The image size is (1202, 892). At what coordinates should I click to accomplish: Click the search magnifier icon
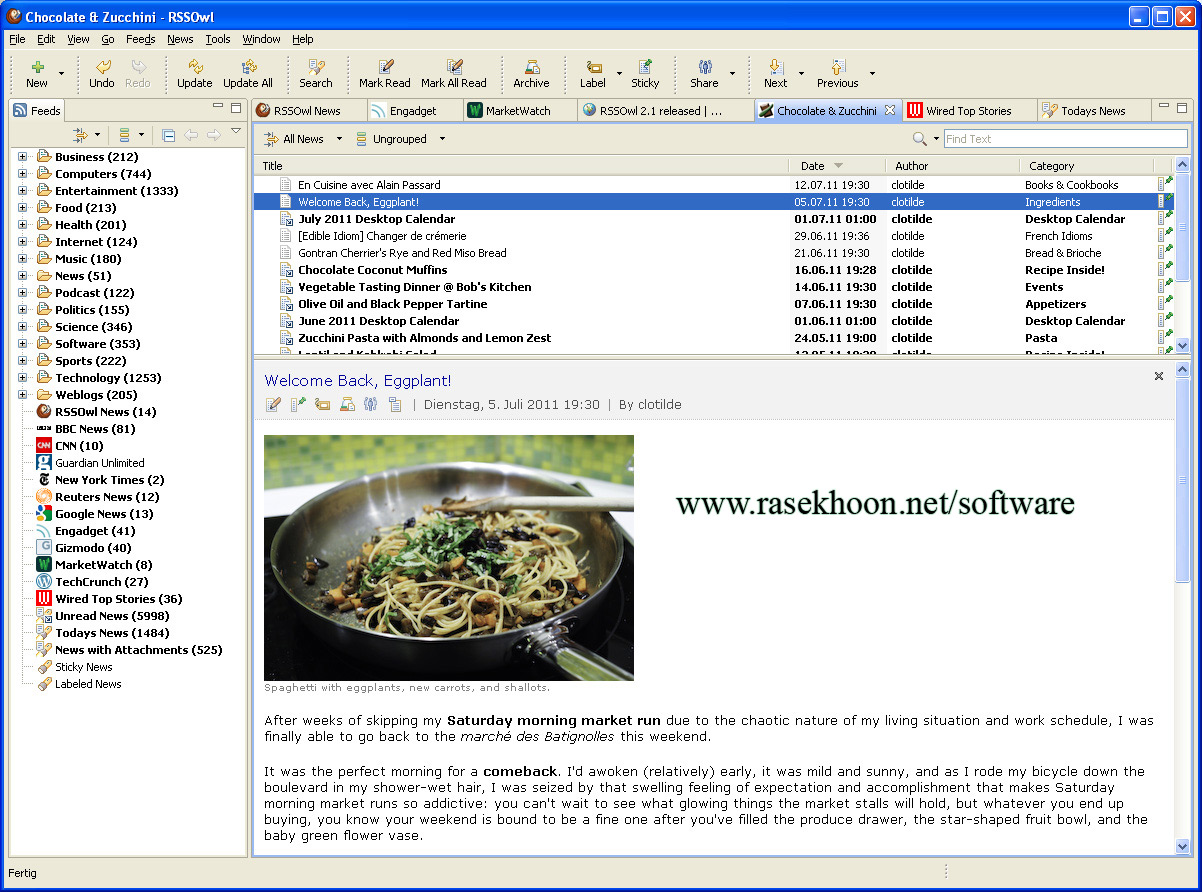pyautogui.click(x=919, y=139)
